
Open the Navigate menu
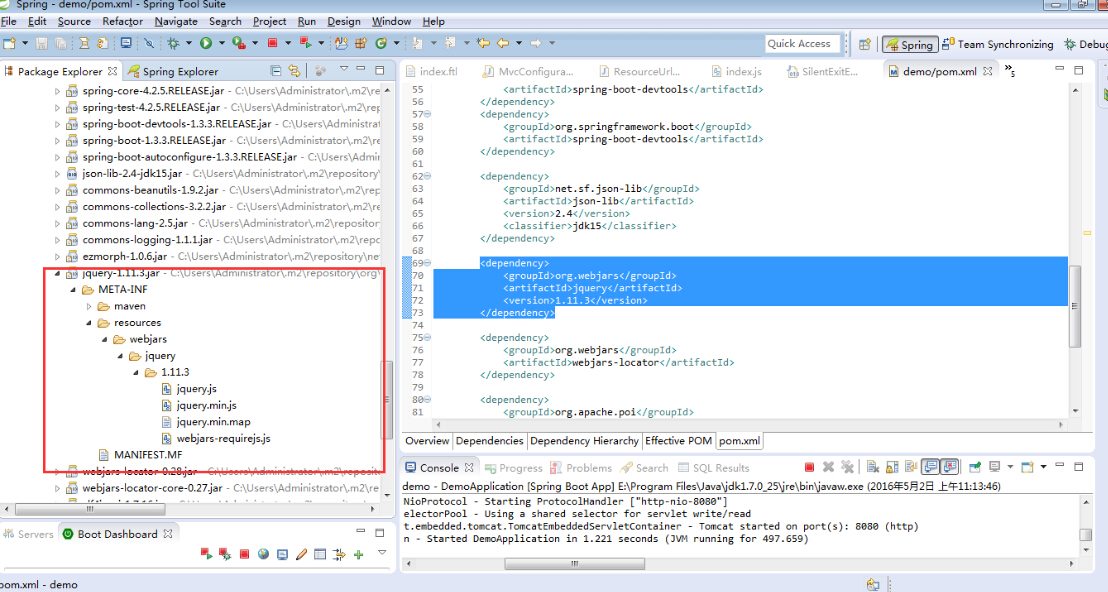(176, 21)
